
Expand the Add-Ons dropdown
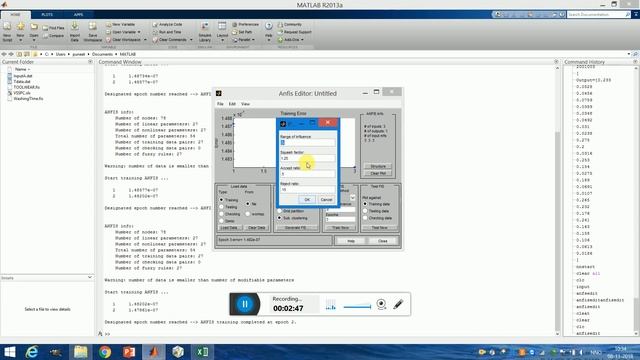(302, 40)
